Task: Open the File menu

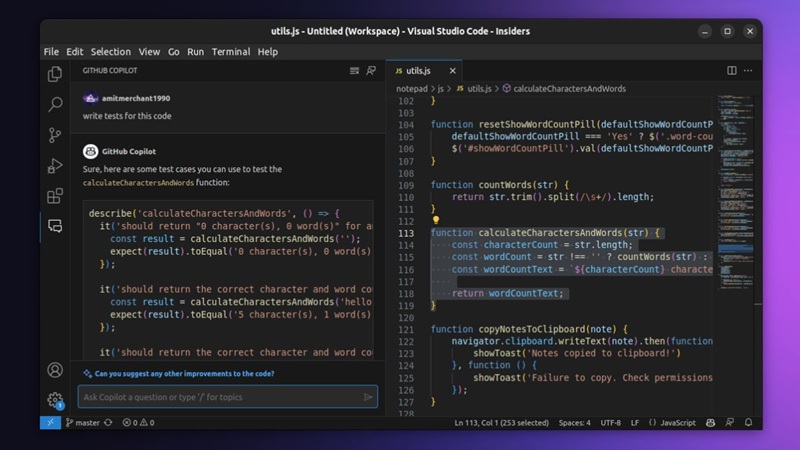Action: (51, 52)
